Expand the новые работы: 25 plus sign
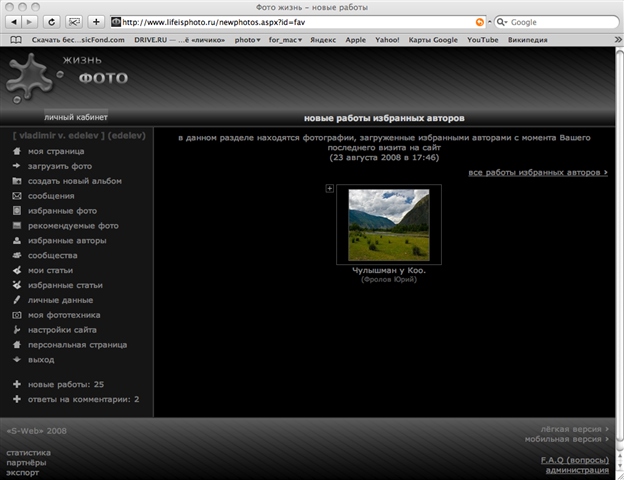This screenshot has height=480, width=624. (17, 384)
